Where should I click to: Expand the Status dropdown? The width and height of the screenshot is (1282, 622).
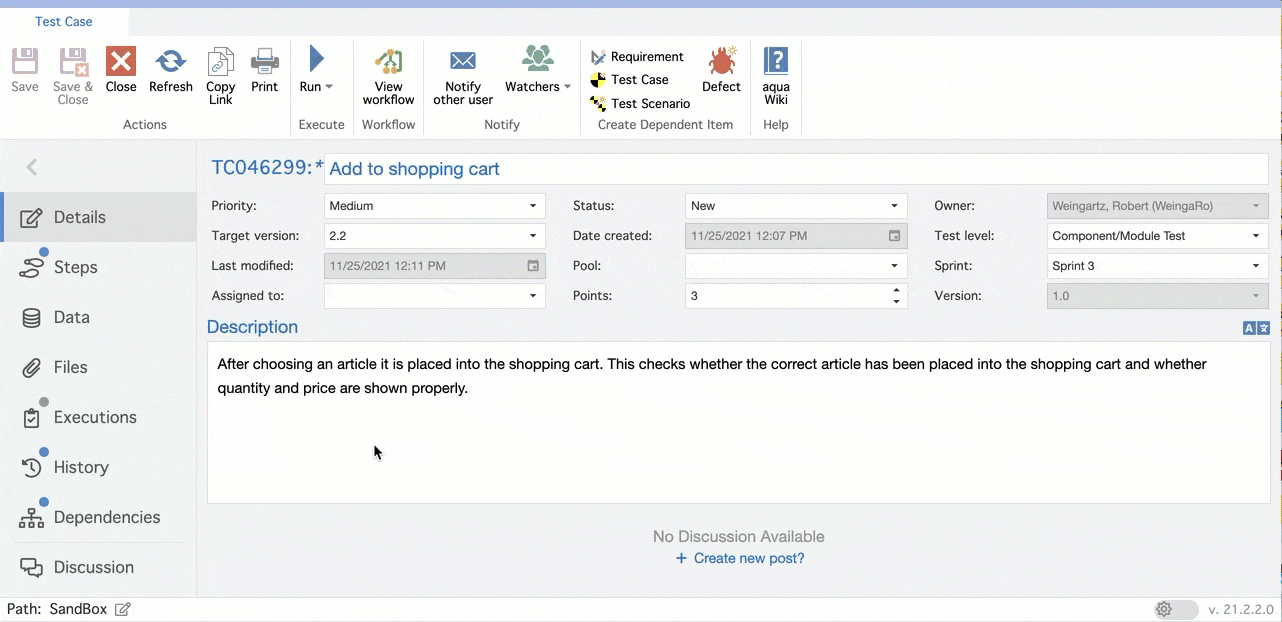click(x=894, y=206)
